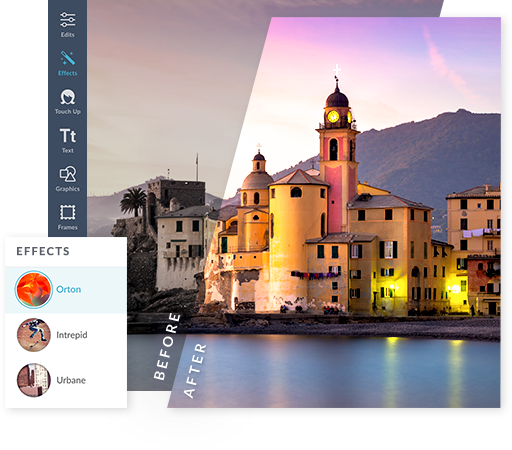512x450 pixels.
Task: Click the EFFECTS panel heading
Action: point(43,251)
